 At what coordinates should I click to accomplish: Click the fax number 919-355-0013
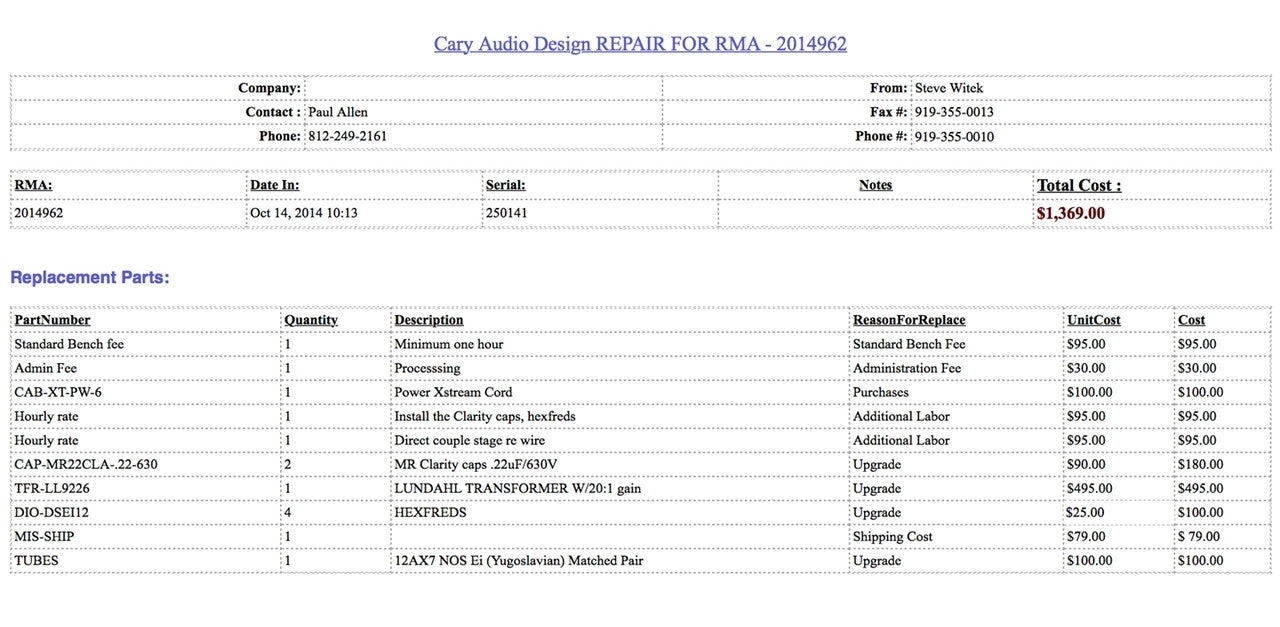(x=954, y=112)
